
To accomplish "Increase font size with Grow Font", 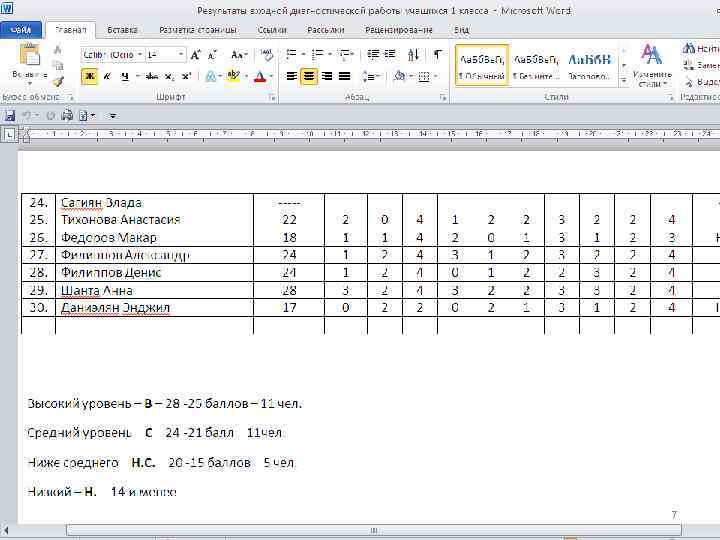I will point(195,55).
